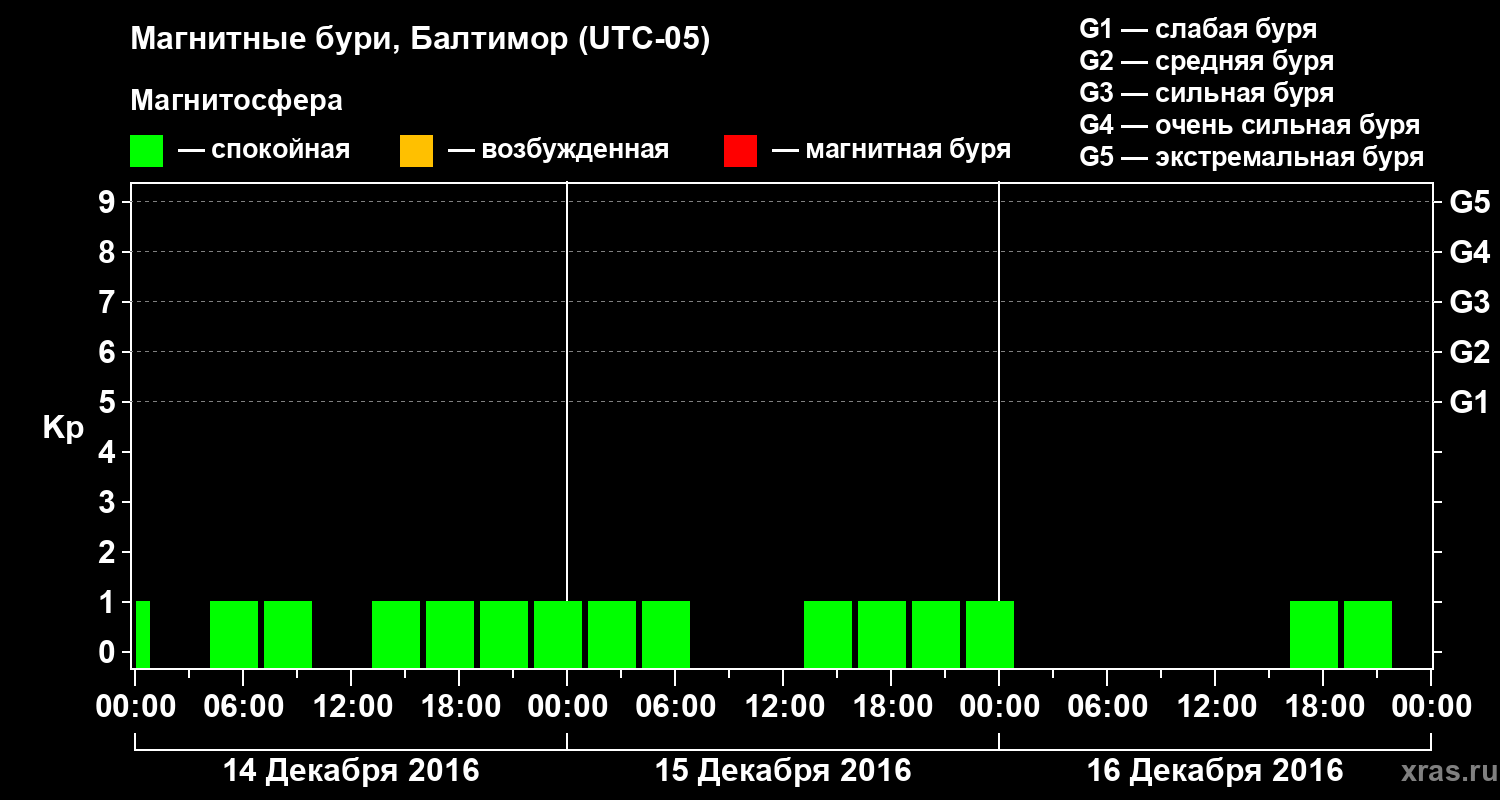Click the 18:00 time label of 14 Декабря
1500x800 pixels.
[x=459, y=707]
